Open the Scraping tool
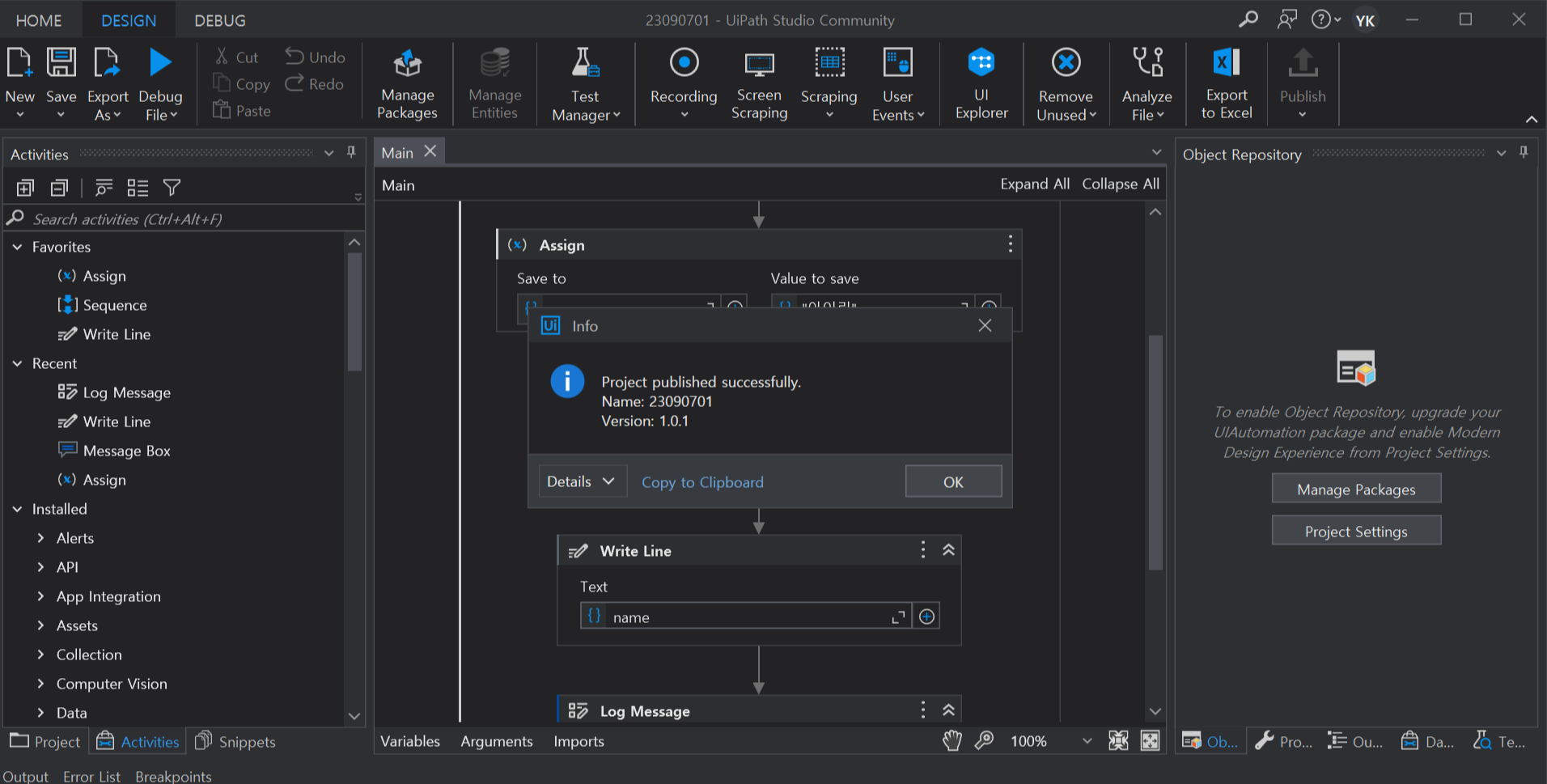1547x784 pixels. 829,84
